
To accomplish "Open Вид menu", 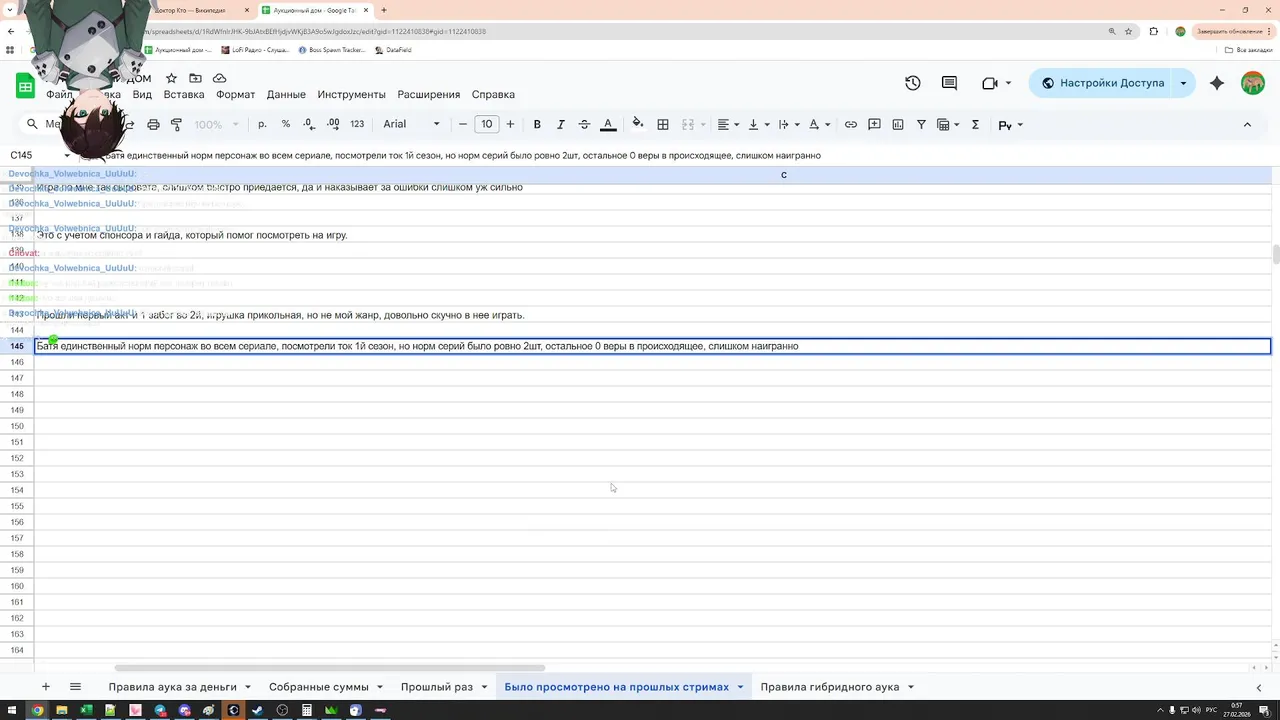I will pos(142,94).
